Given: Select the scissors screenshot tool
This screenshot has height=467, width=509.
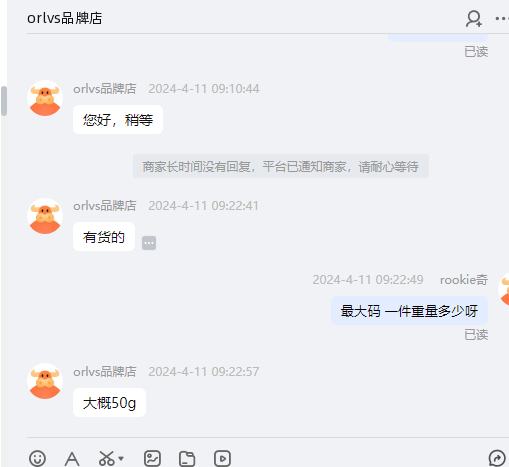Looking at the screenshot, I should click(x=107, y=458).
